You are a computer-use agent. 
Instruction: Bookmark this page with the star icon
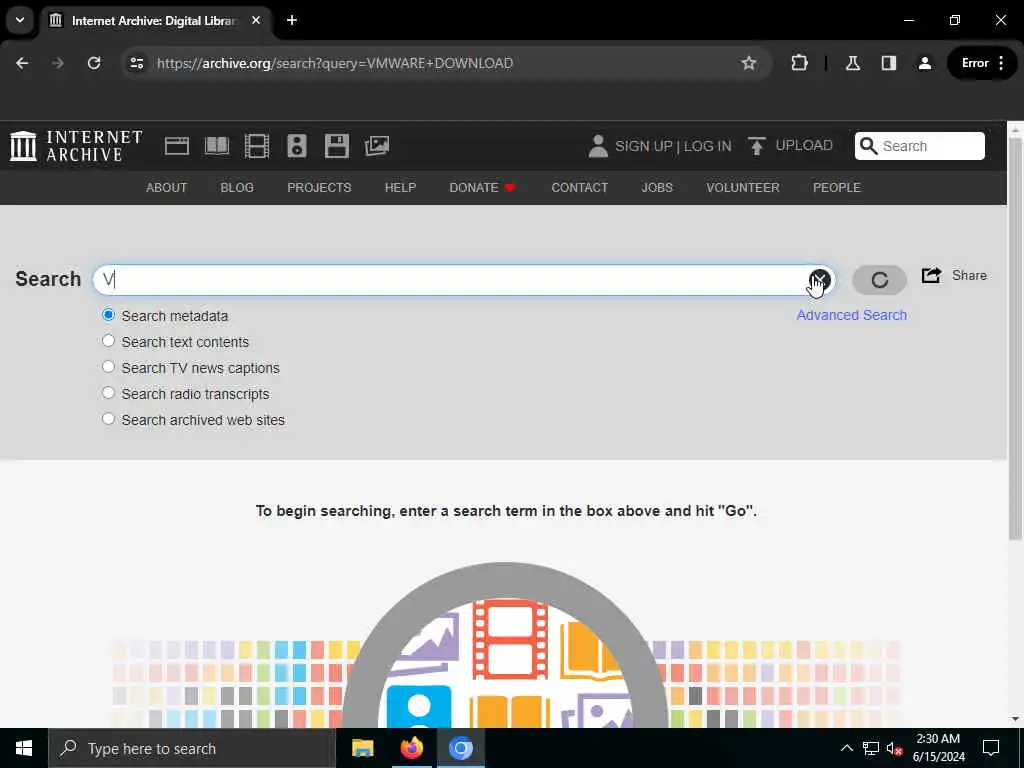click(748, 63)
